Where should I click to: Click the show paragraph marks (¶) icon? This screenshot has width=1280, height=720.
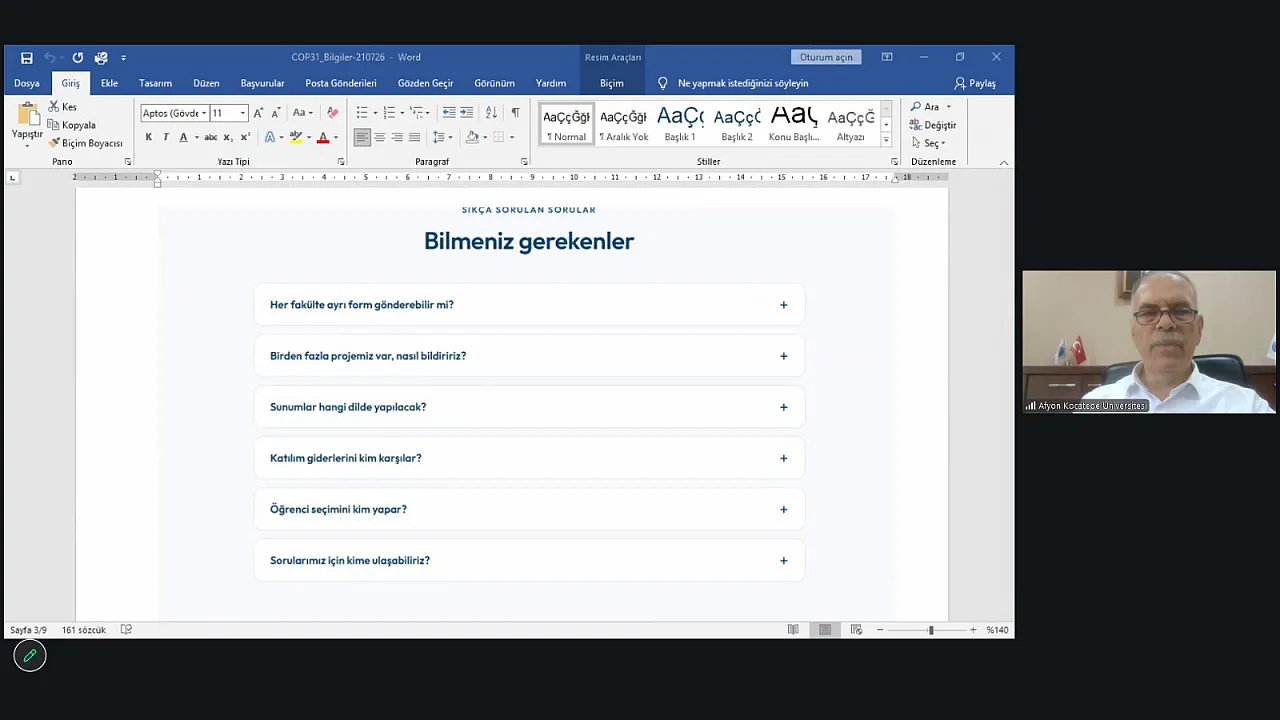515,113
